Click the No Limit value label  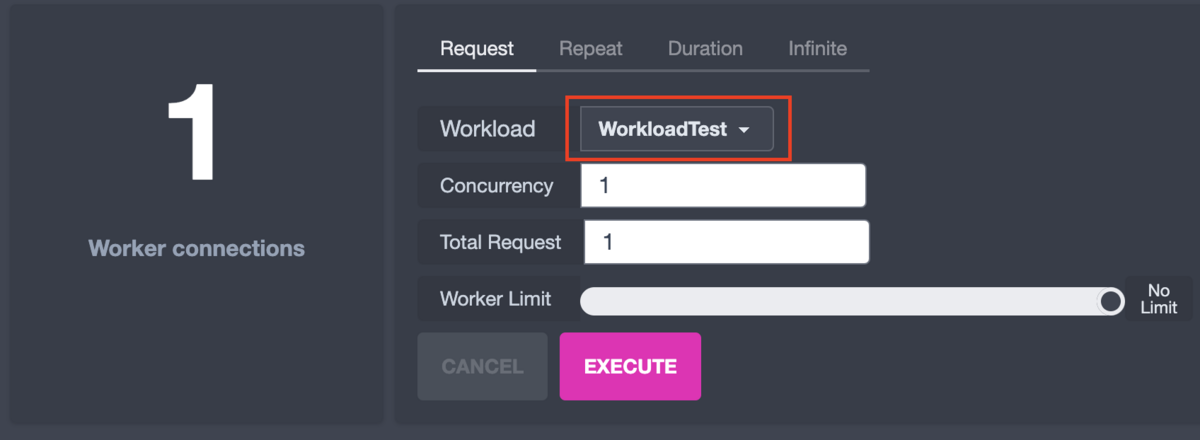[x=1159, y=299]
